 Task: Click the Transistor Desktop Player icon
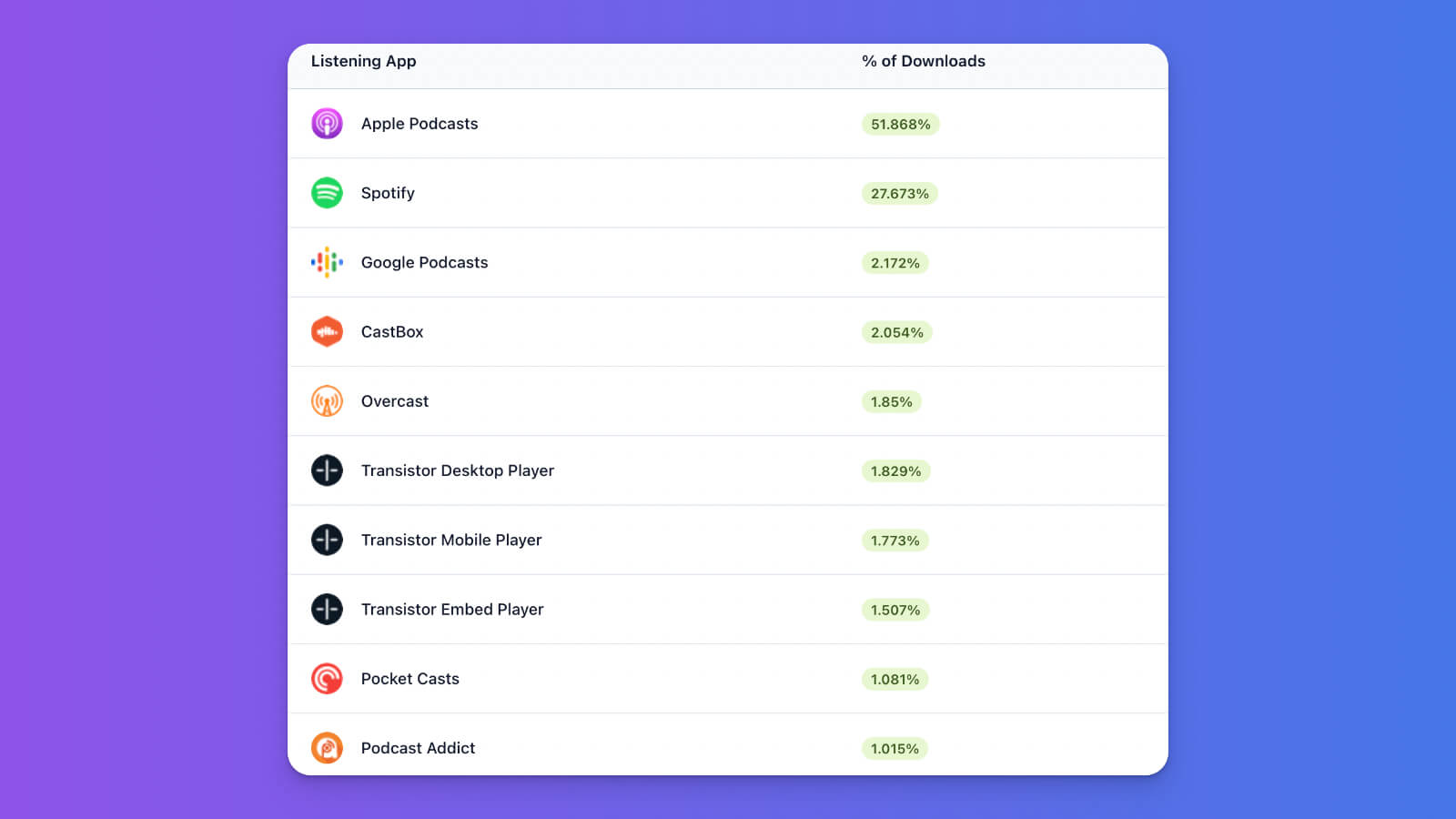pyautogui.click(x=327, y=470)
